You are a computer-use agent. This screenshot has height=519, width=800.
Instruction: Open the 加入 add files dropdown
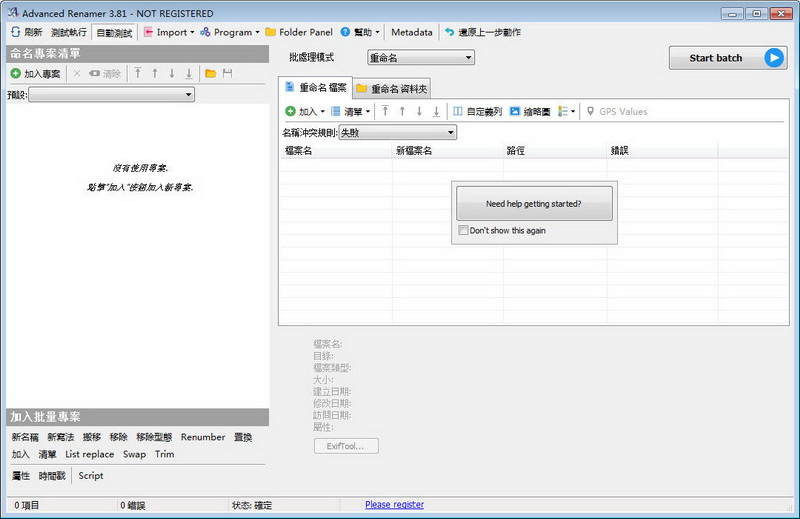pyautogui.click(x=305, y=112)
